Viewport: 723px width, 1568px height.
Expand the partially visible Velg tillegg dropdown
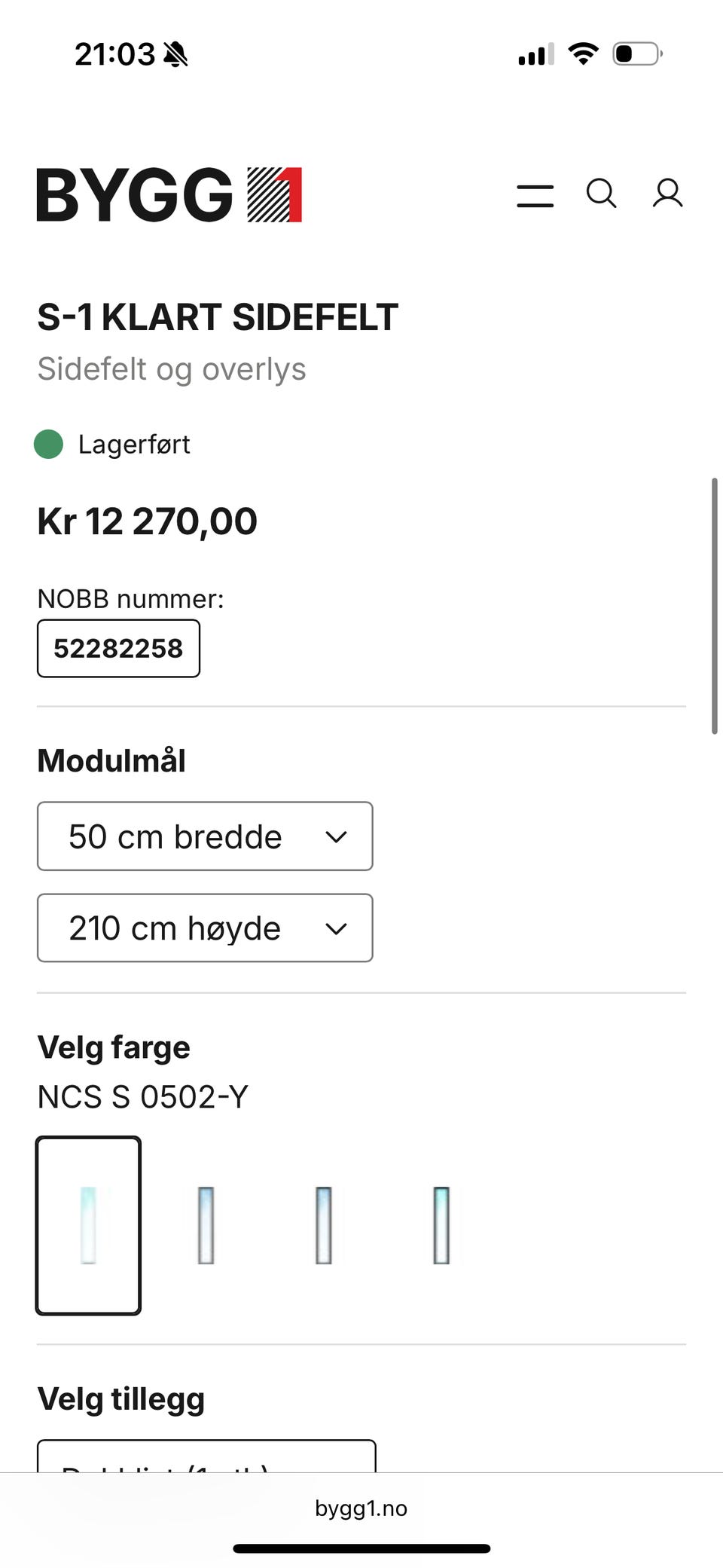[x=206, y=1456]
